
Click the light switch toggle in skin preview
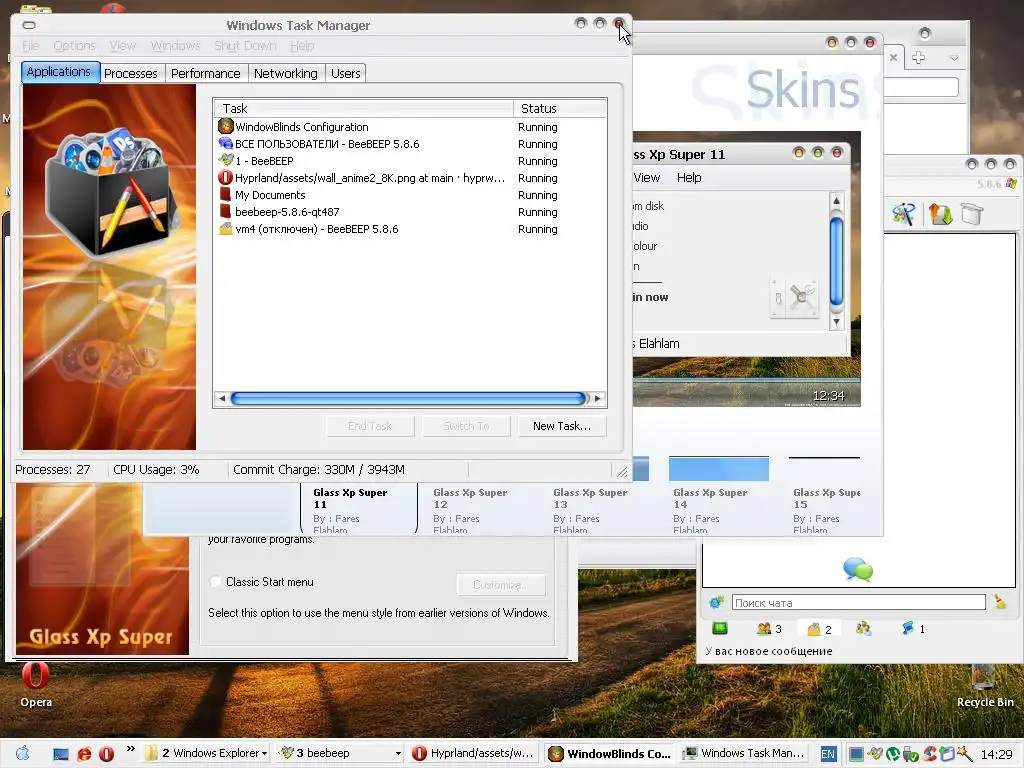point(778,298)
